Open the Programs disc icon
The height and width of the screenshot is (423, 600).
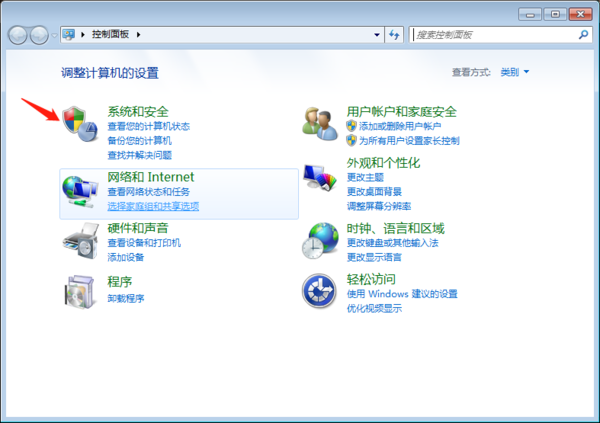[x=79, y=292]
